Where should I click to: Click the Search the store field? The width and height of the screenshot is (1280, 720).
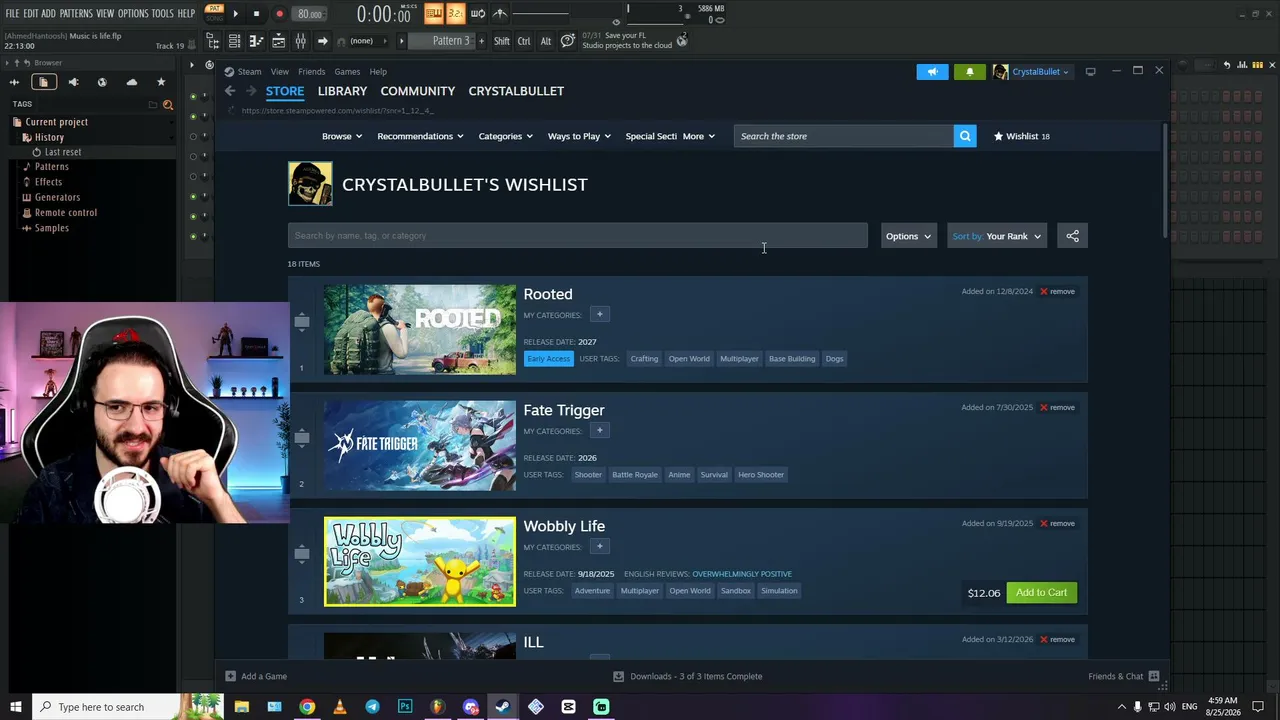tap(844, 136)
